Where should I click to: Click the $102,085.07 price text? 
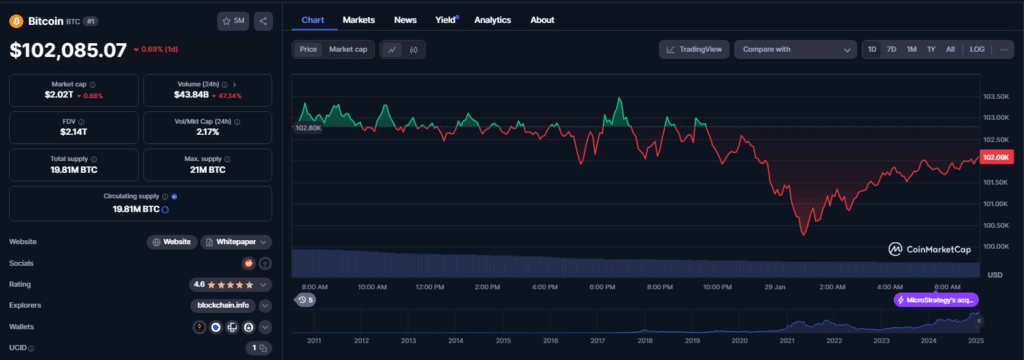pos(68,50)
